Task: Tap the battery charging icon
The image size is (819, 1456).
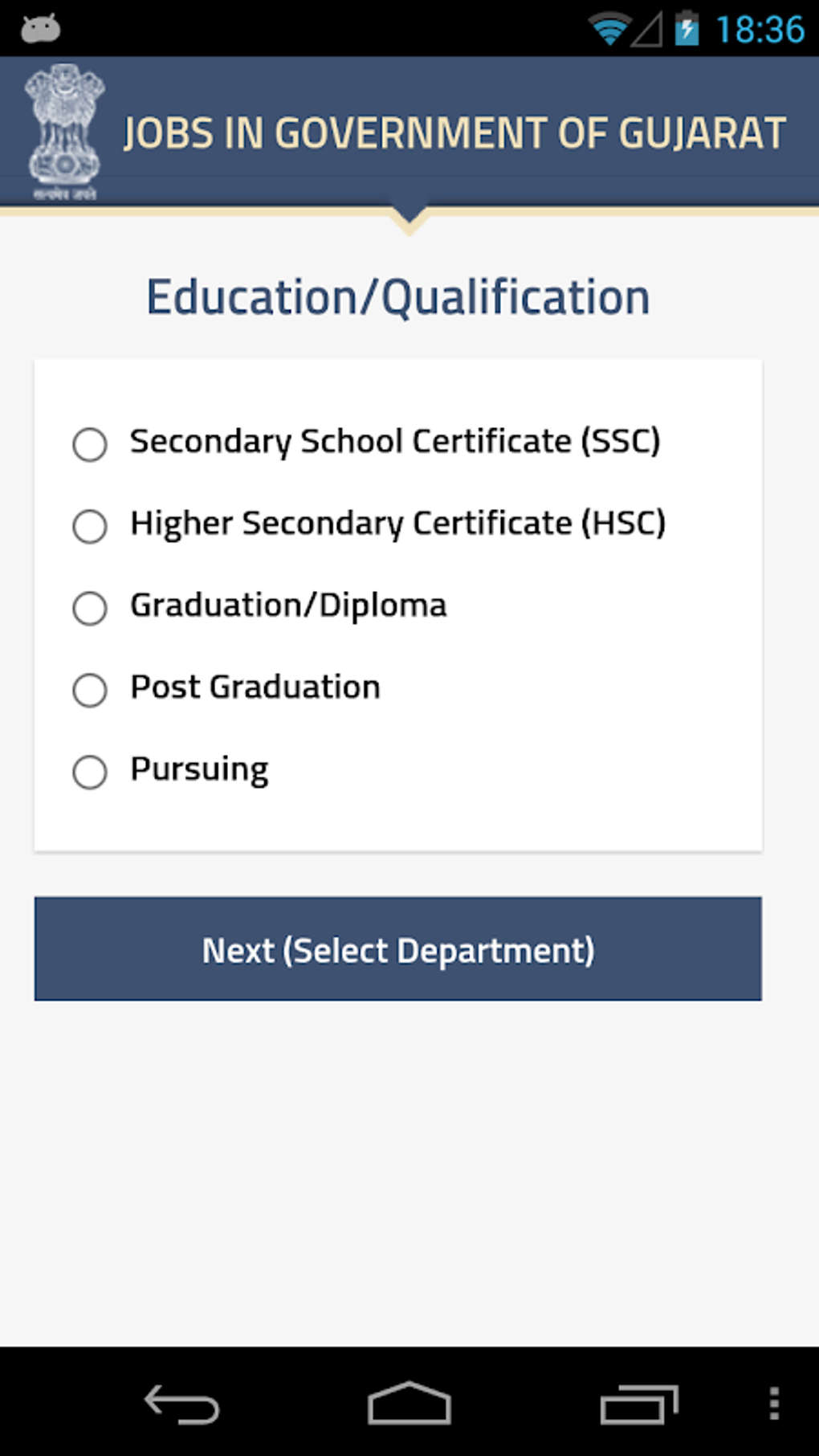Action: pyautogui.click(x=687, y=29)
